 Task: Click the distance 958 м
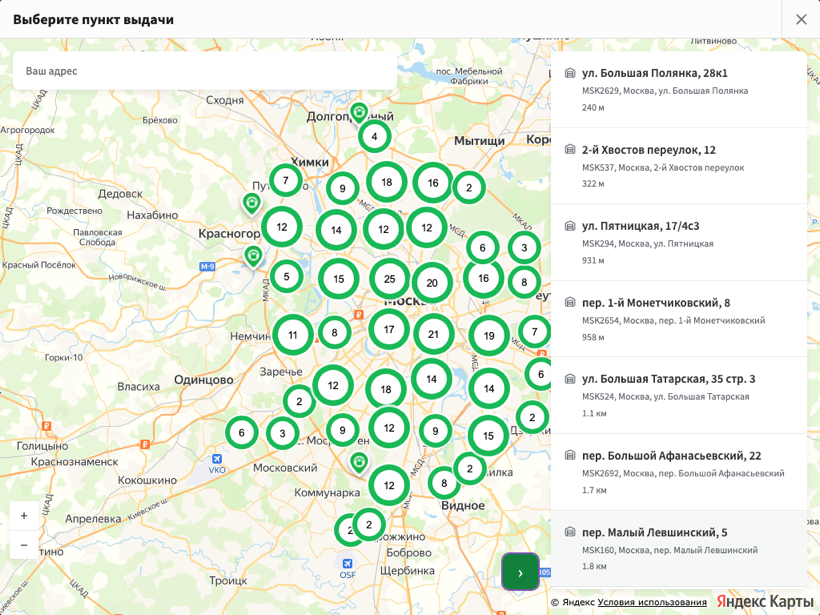point(593,337)
